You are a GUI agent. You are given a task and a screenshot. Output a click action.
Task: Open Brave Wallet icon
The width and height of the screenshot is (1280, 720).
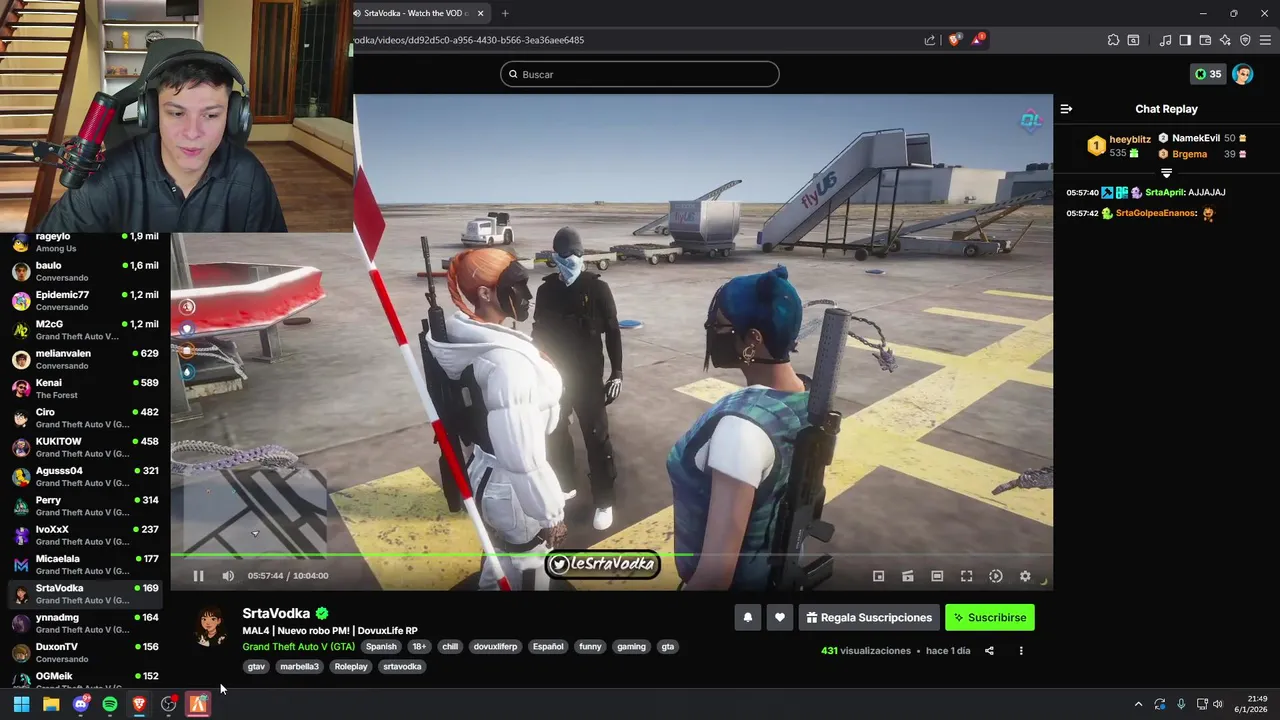click(1205, 40)
